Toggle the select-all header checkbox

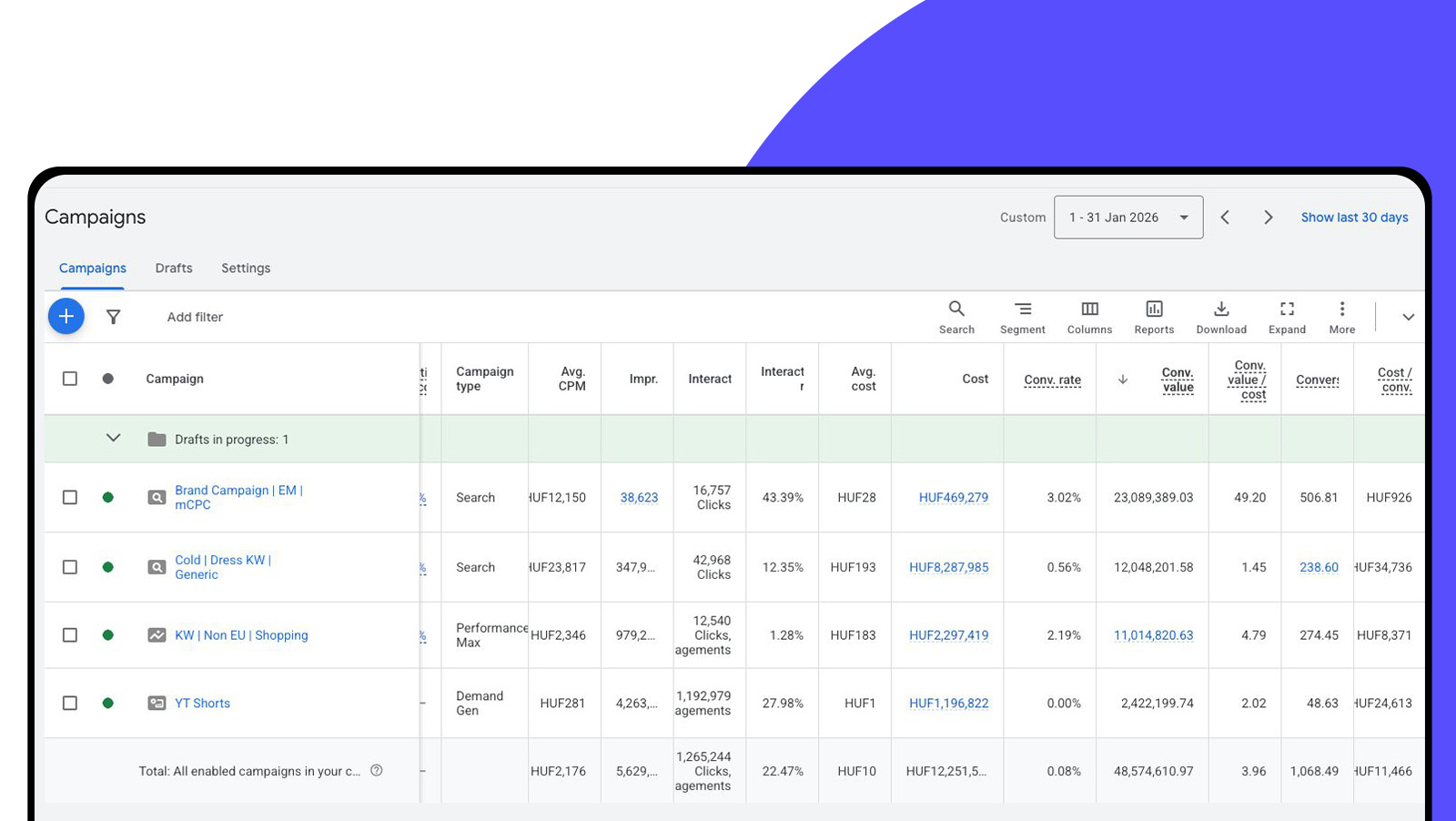[x=70, y=379]
